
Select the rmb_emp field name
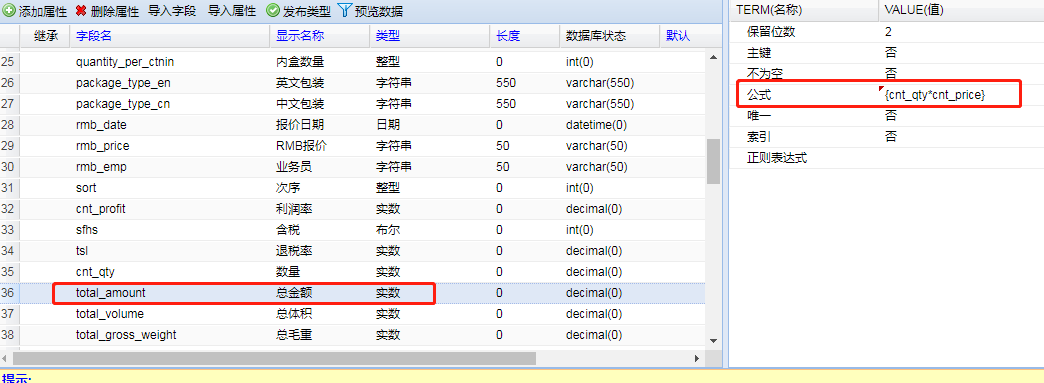[x=101, y=167]
